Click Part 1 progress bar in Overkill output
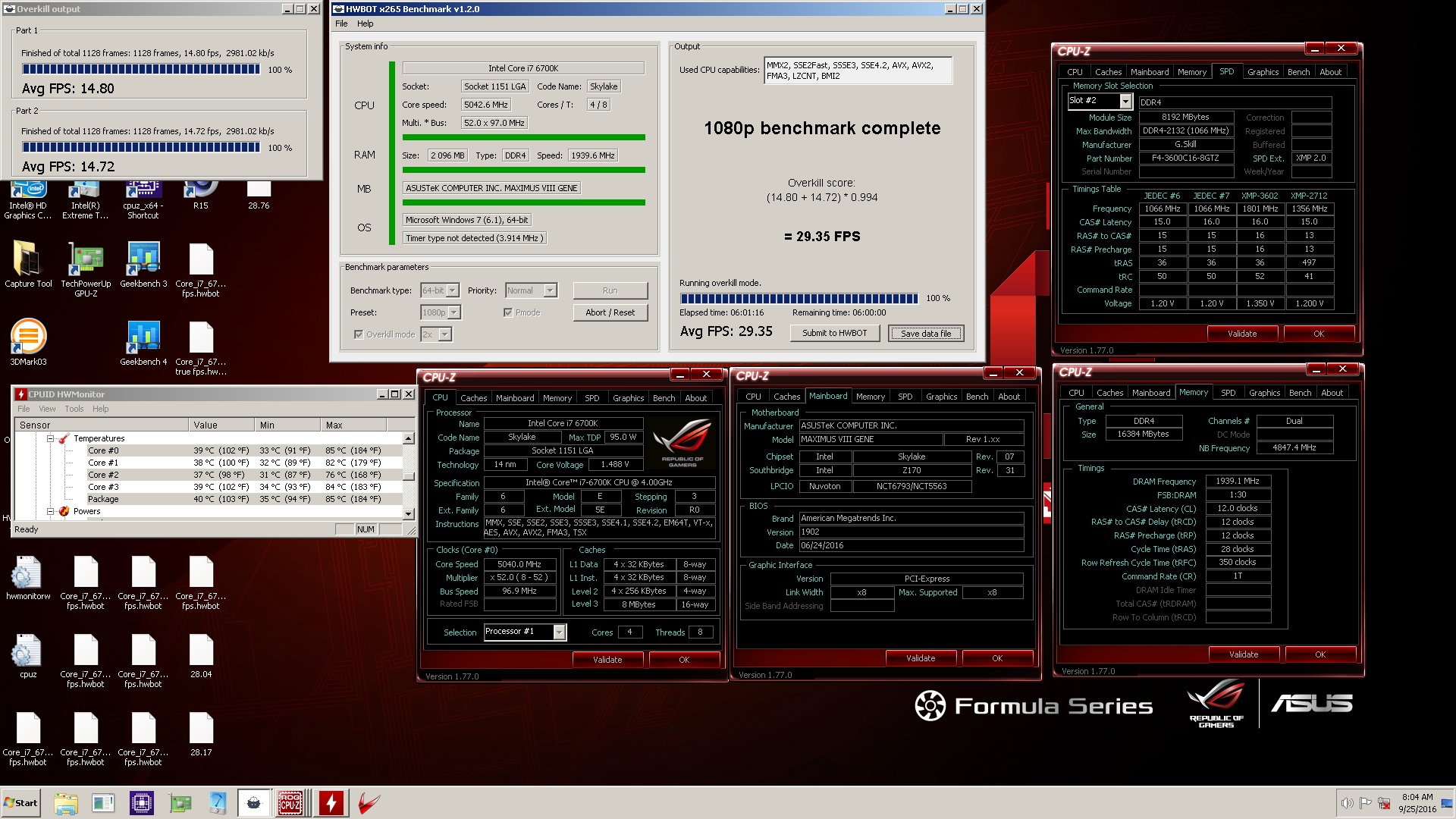 [x=141, y=69]
